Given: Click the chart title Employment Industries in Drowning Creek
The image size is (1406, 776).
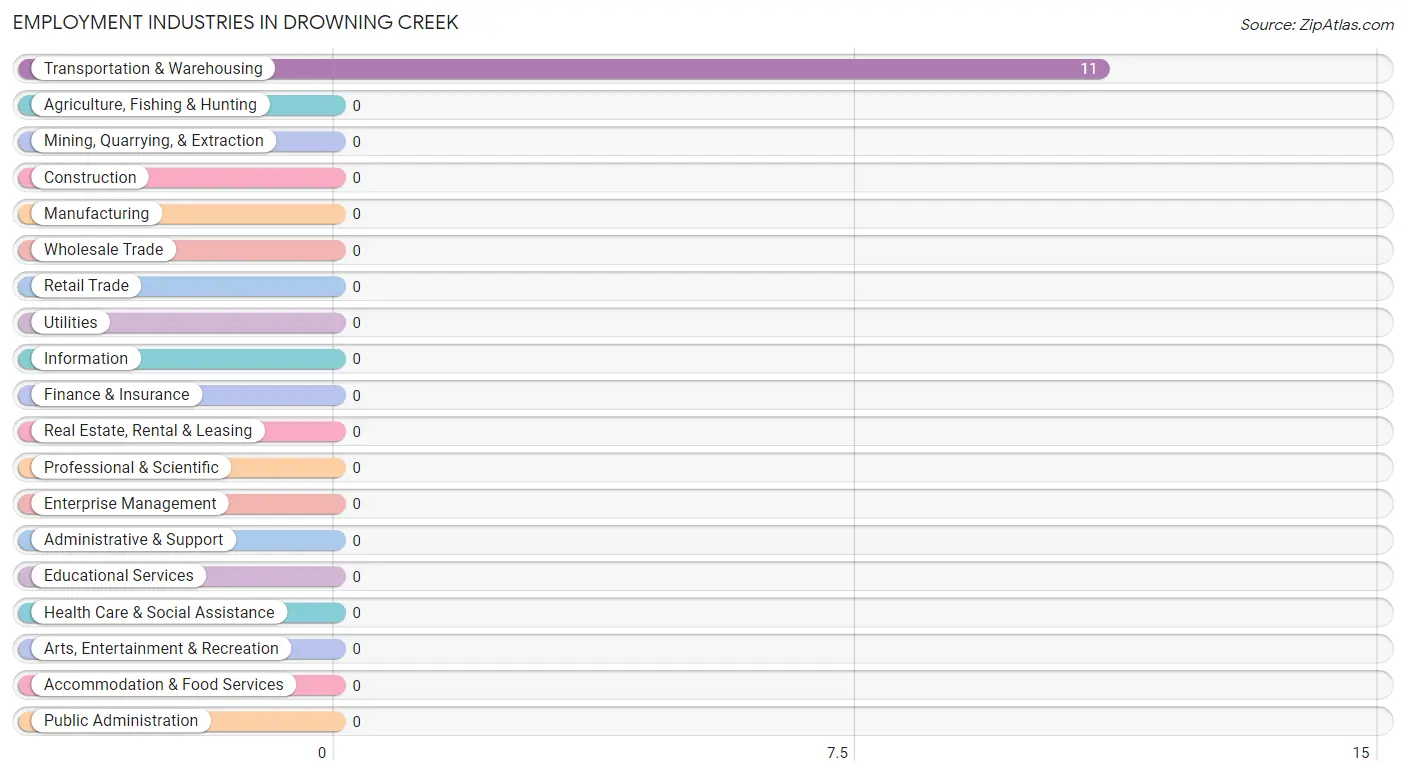Looking at the screenshot, I should [236, 22].
